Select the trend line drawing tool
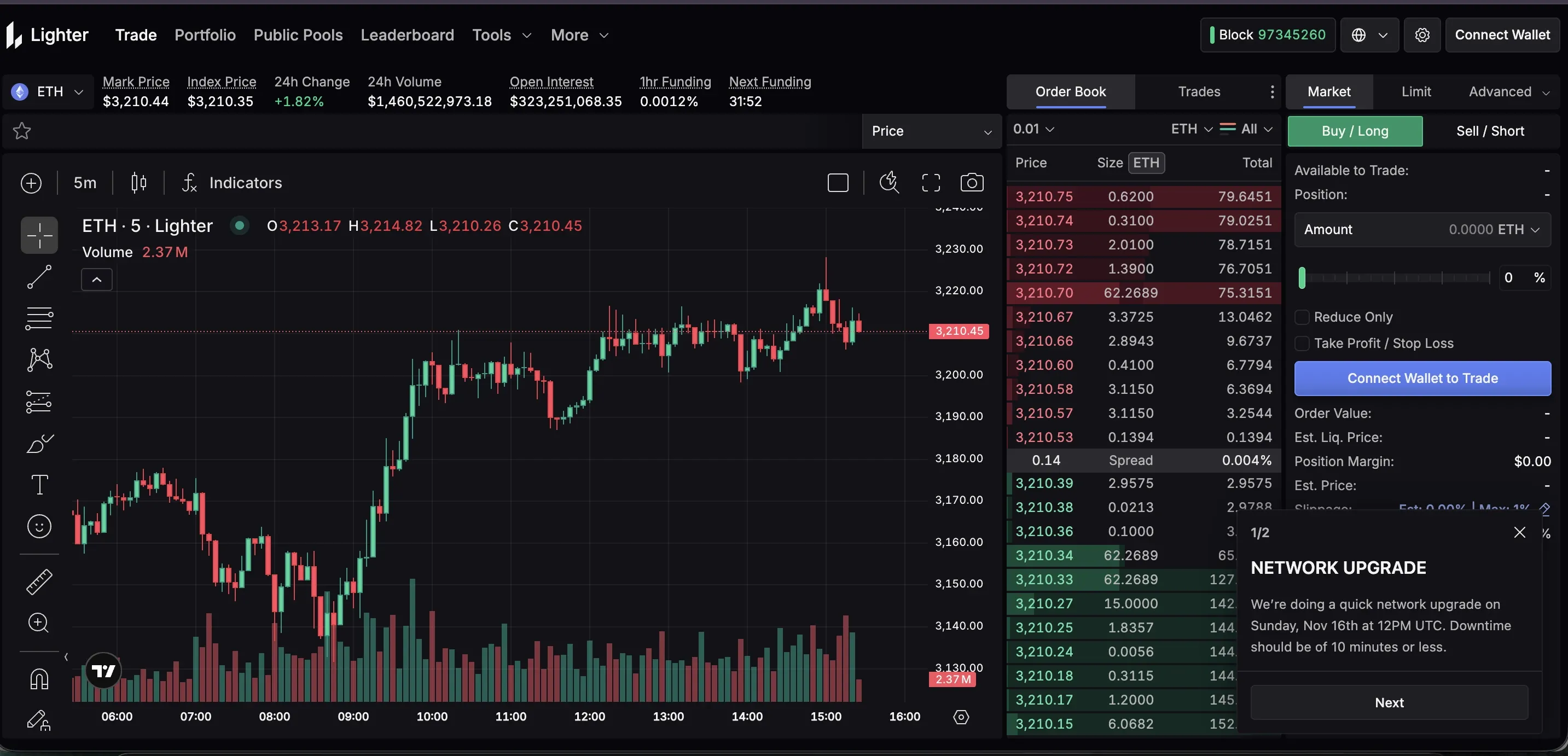Screen dimensions: 1568x756 pos(38,277)
